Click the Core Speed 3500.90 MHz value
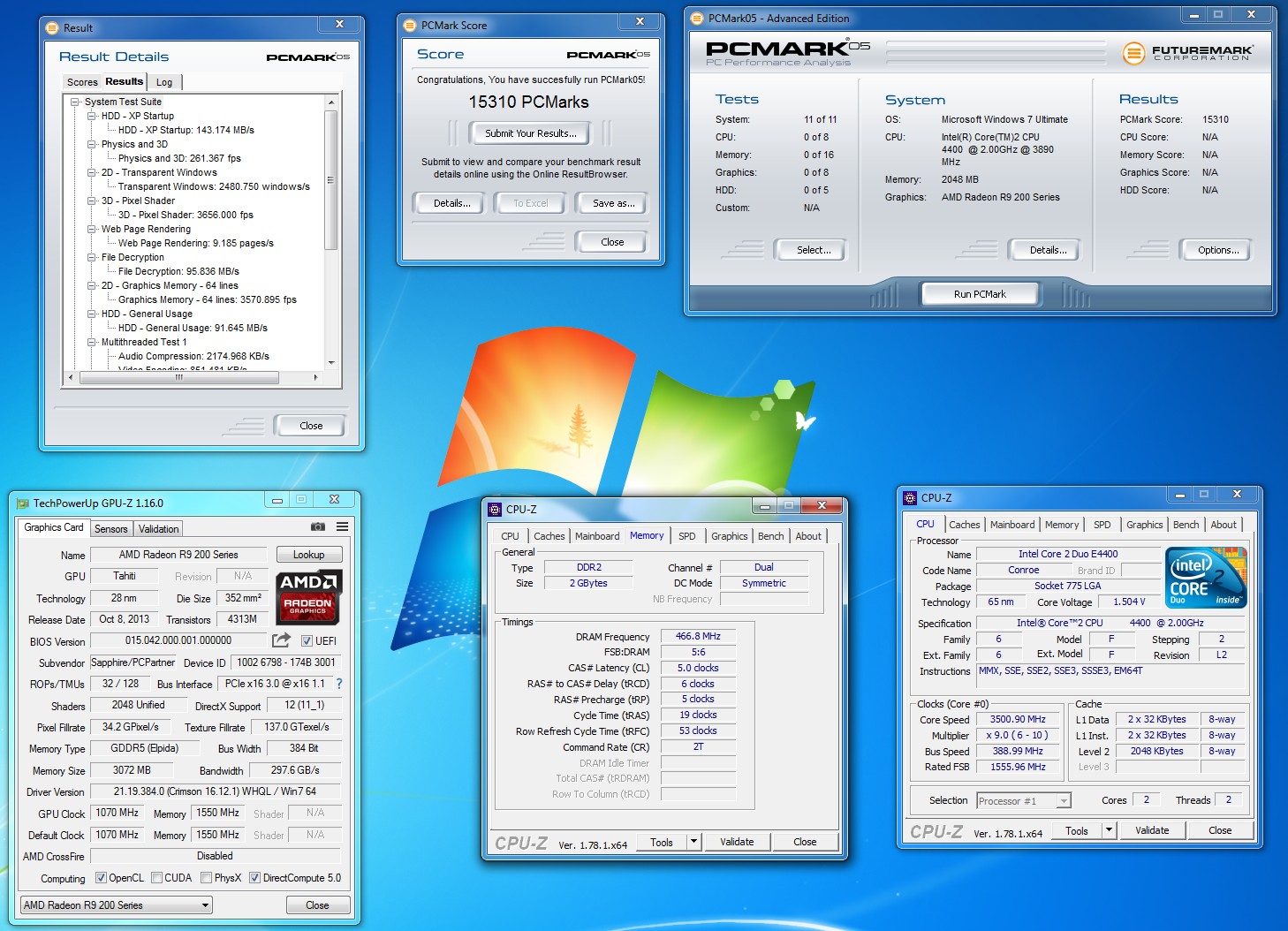1288x931 pixels. 1018,719
